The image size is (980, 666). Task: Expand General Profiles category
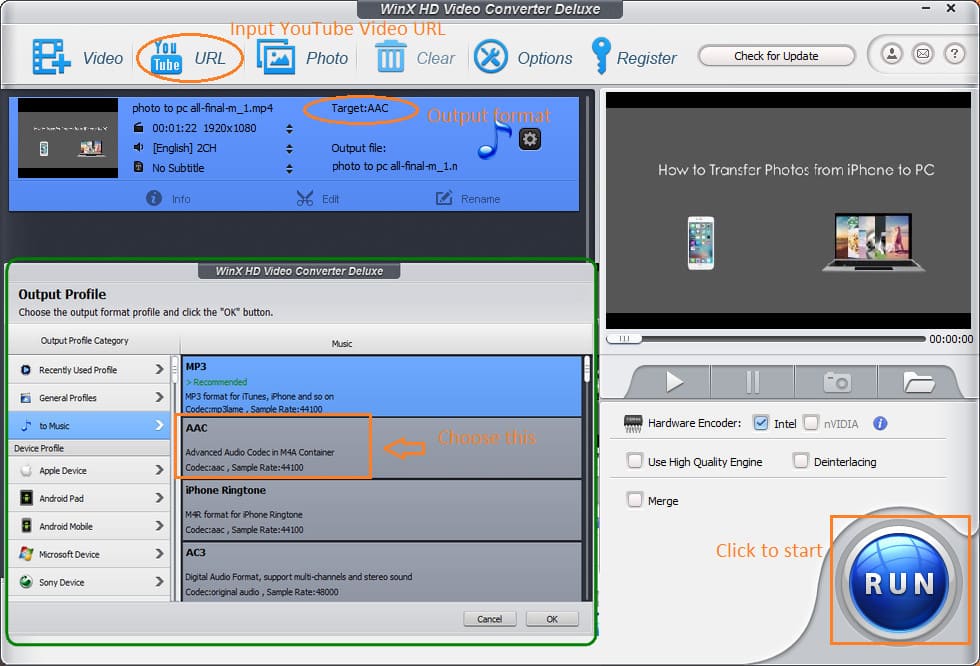tap(89, 397)
